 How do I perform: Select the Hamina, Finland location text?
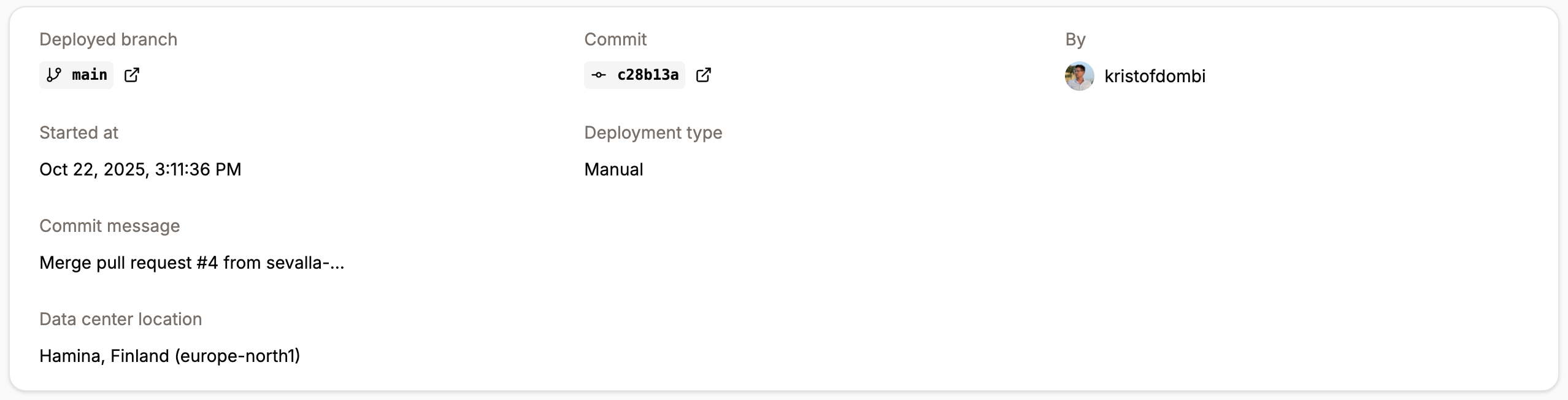point(170,356)
